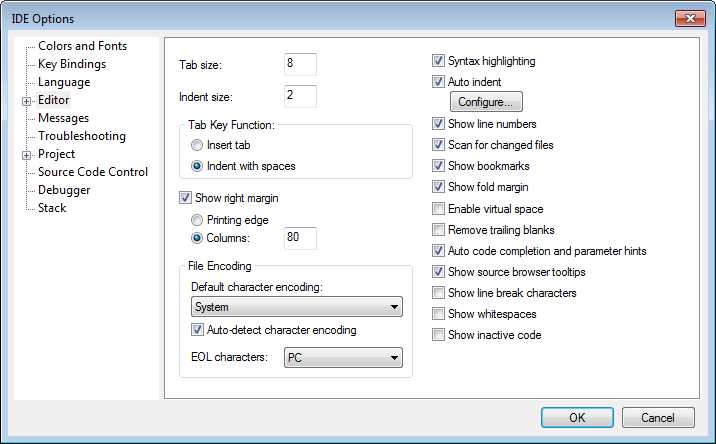716x444 pixels.
Task: Open Key Bindings options page
Action: click(x=71, y=64)
